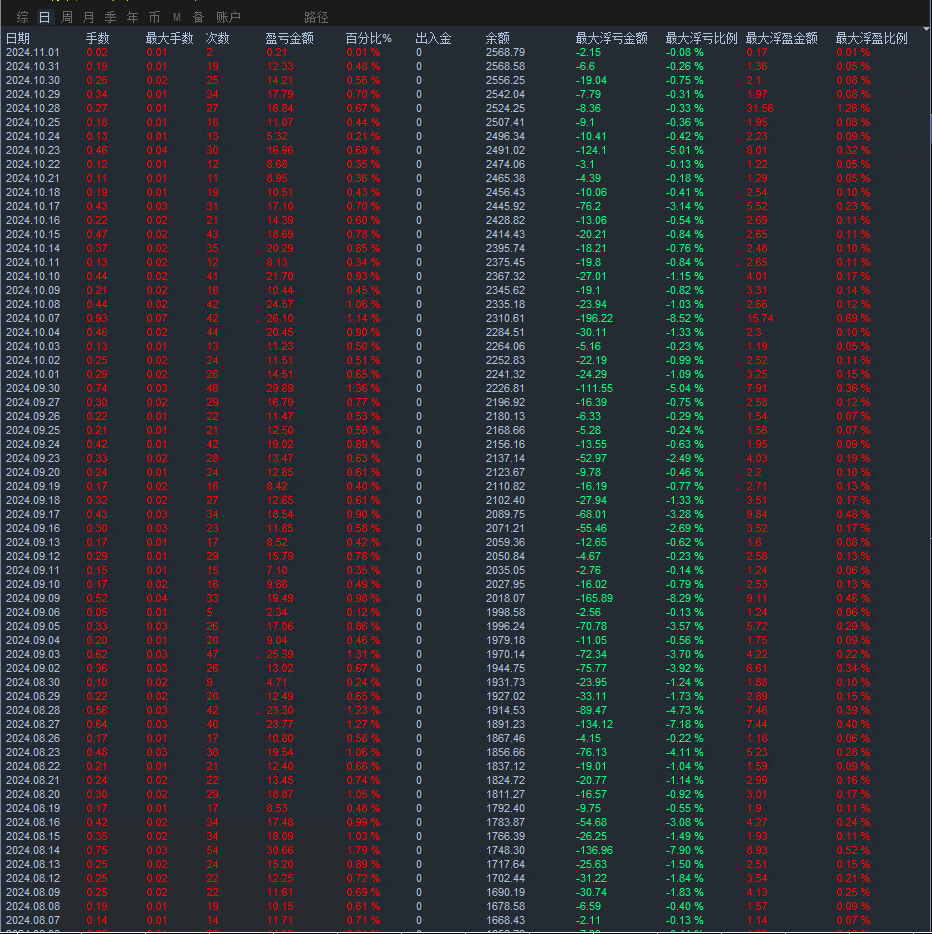Image resolution: width=932 pixels, height=934 pixels.
Task: Click max floating loss -136.96
Action: 594,851
